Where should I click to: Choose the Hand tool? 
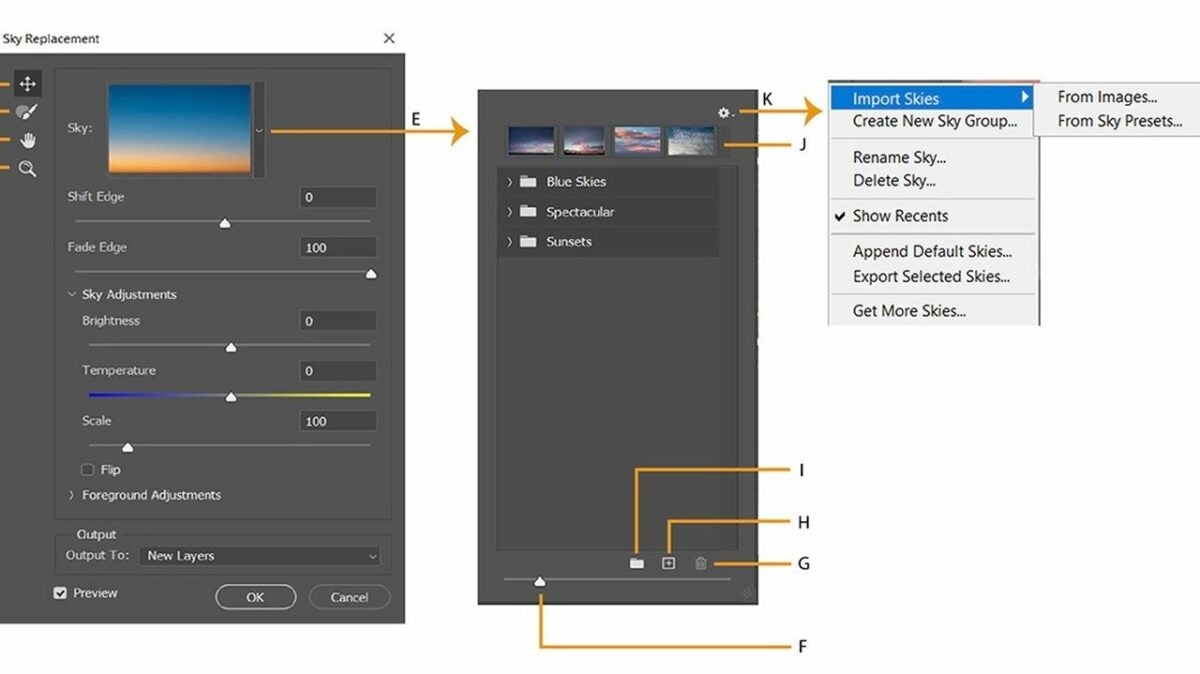point(27,141)
